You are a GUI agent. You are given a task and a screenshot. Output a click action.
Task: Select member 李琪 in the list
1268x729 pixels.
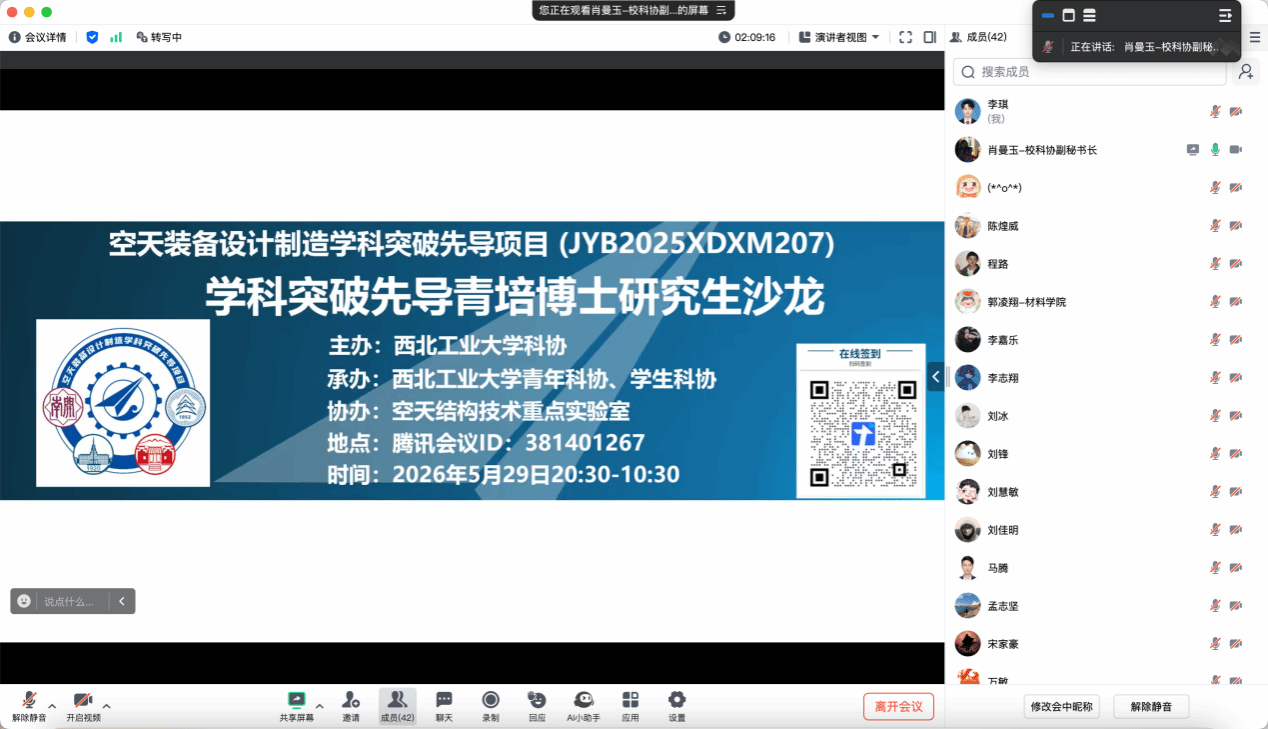pyautogui.click(x=1106, y=111)
